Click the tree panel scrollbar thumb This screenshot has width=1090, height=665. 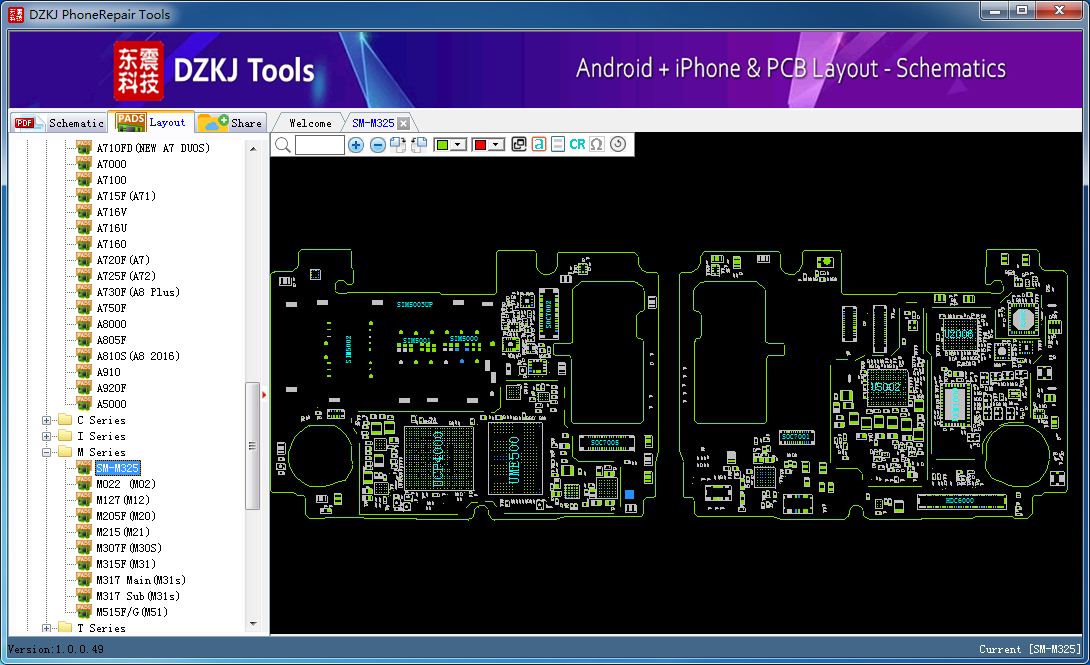coord(253,446)
